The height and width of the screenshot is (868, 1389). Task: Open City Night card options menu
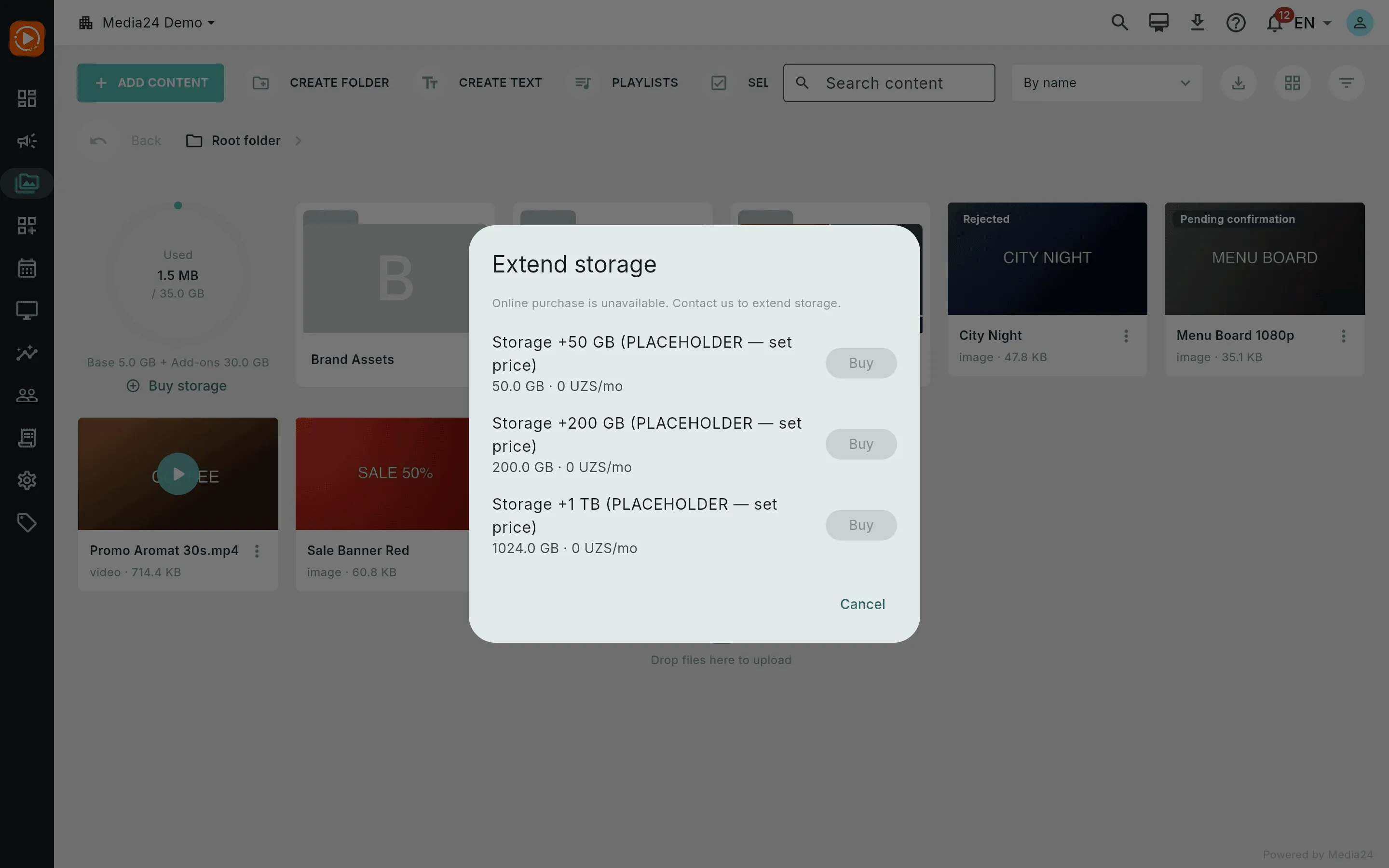(1126, 337)
